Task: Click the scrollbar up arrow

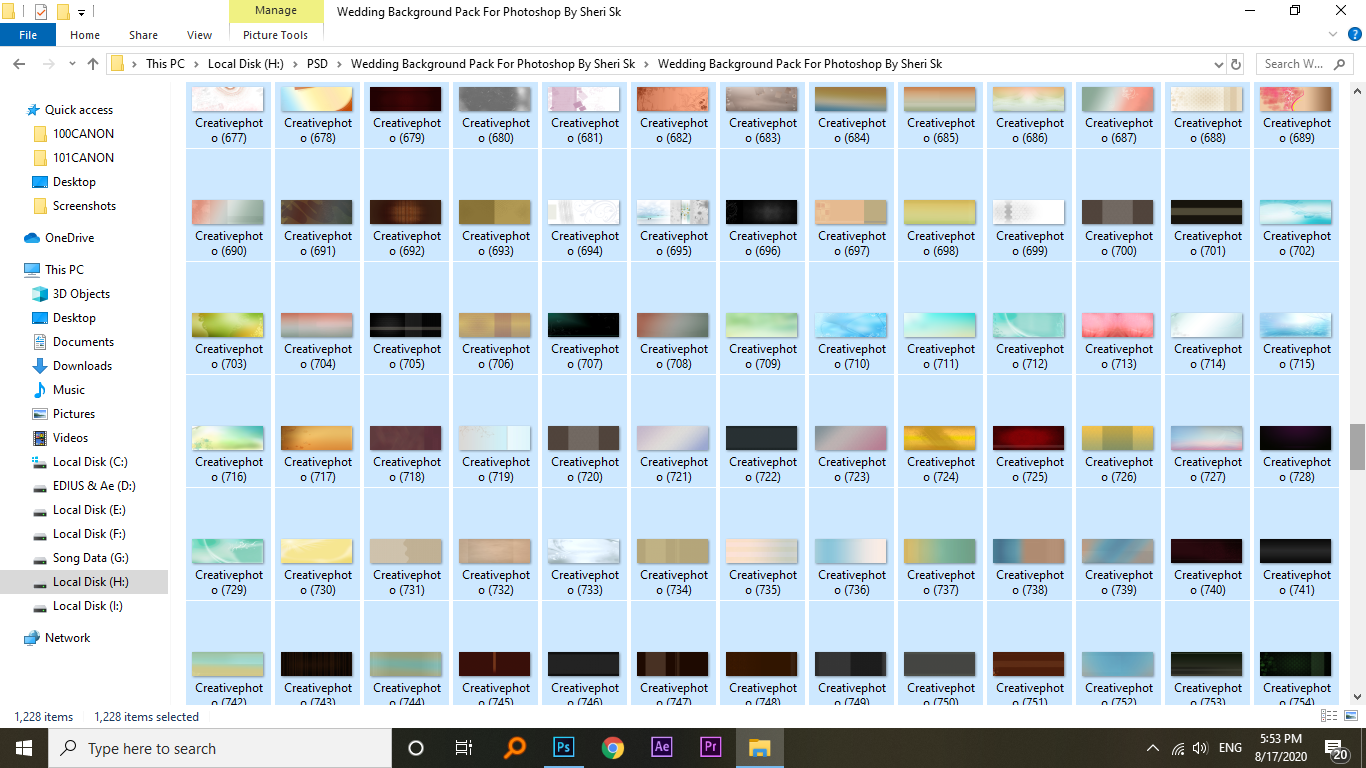Action: pos(1357,89)
